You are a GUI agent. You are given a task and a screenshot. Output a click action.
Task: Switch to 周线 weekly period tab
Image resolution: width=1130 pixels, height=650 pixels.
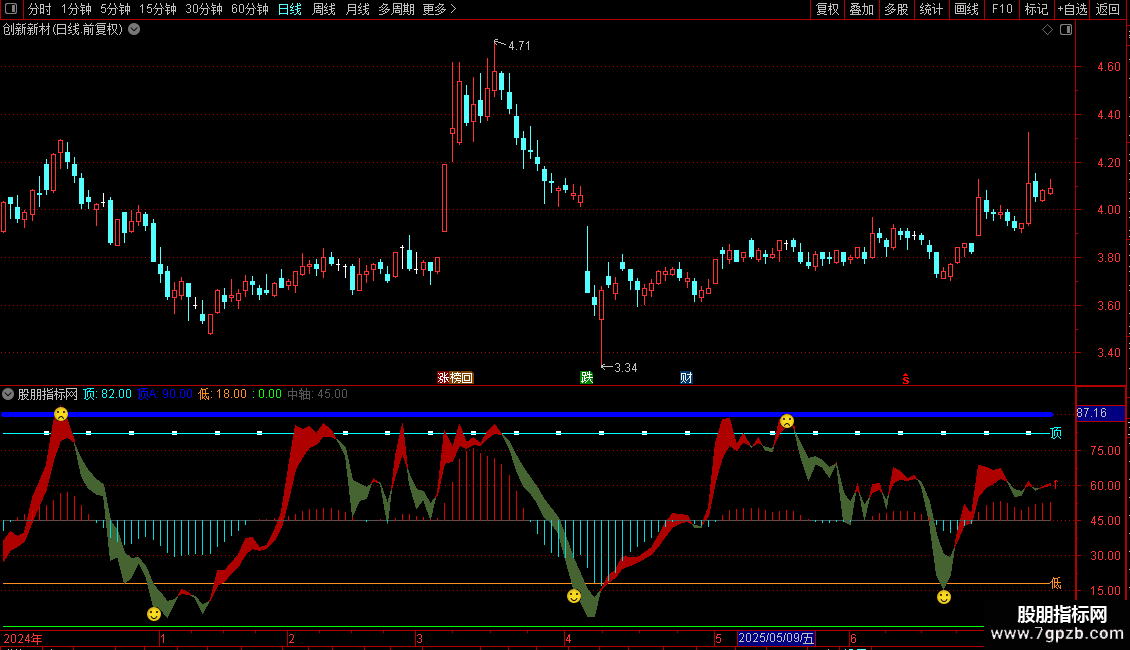point(324,9)
